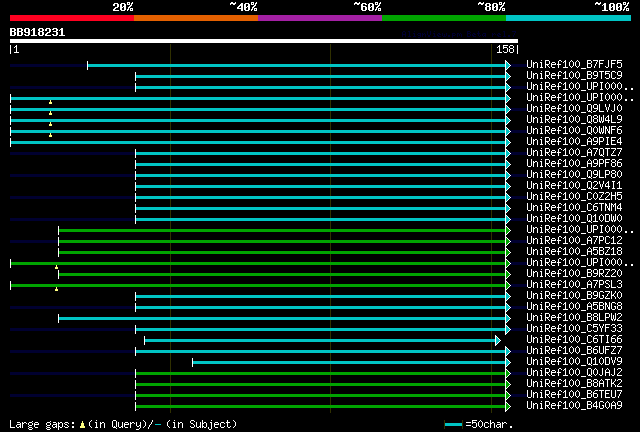Screen dimensions: 640x432
Task: Click the green alignment bar for A5BZ18
Action: 282,252
